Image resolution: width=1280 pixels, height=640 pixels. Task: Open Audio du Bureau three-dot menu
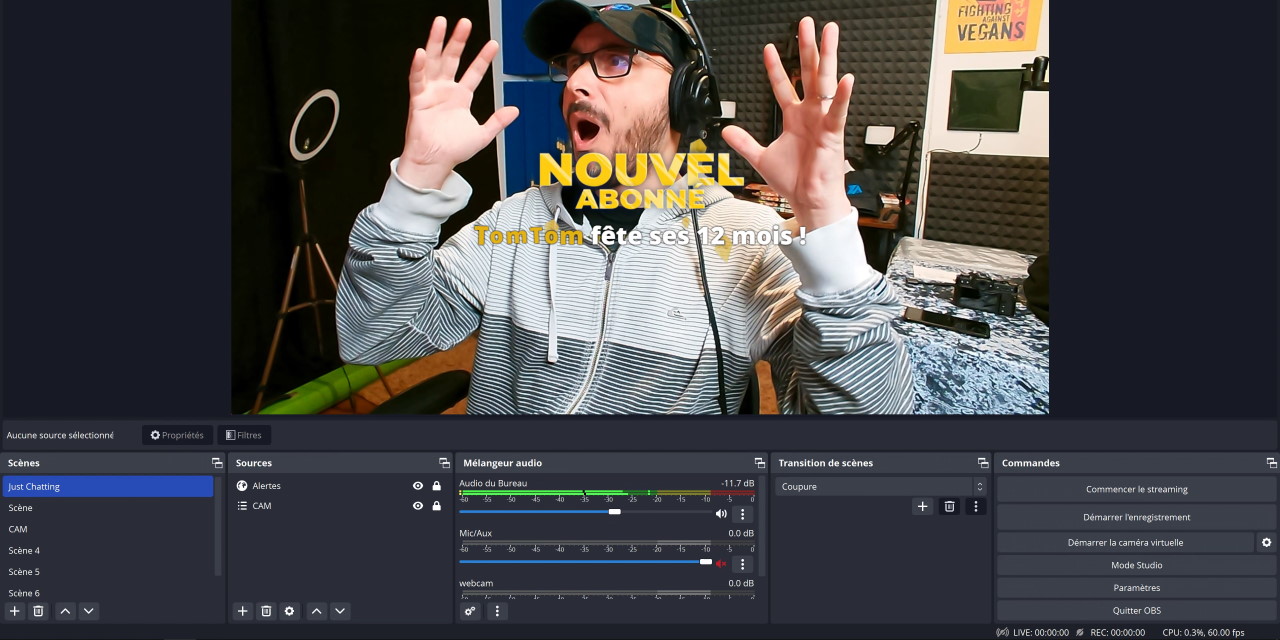point(742,514)
